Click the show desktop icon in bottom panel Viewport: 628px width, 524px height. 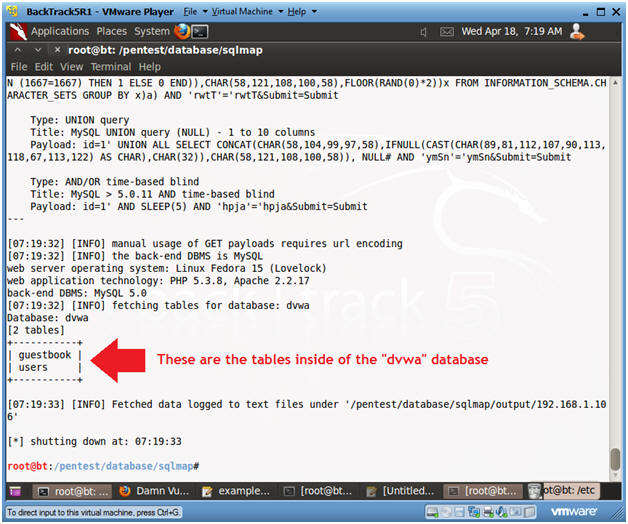(15, 491)
